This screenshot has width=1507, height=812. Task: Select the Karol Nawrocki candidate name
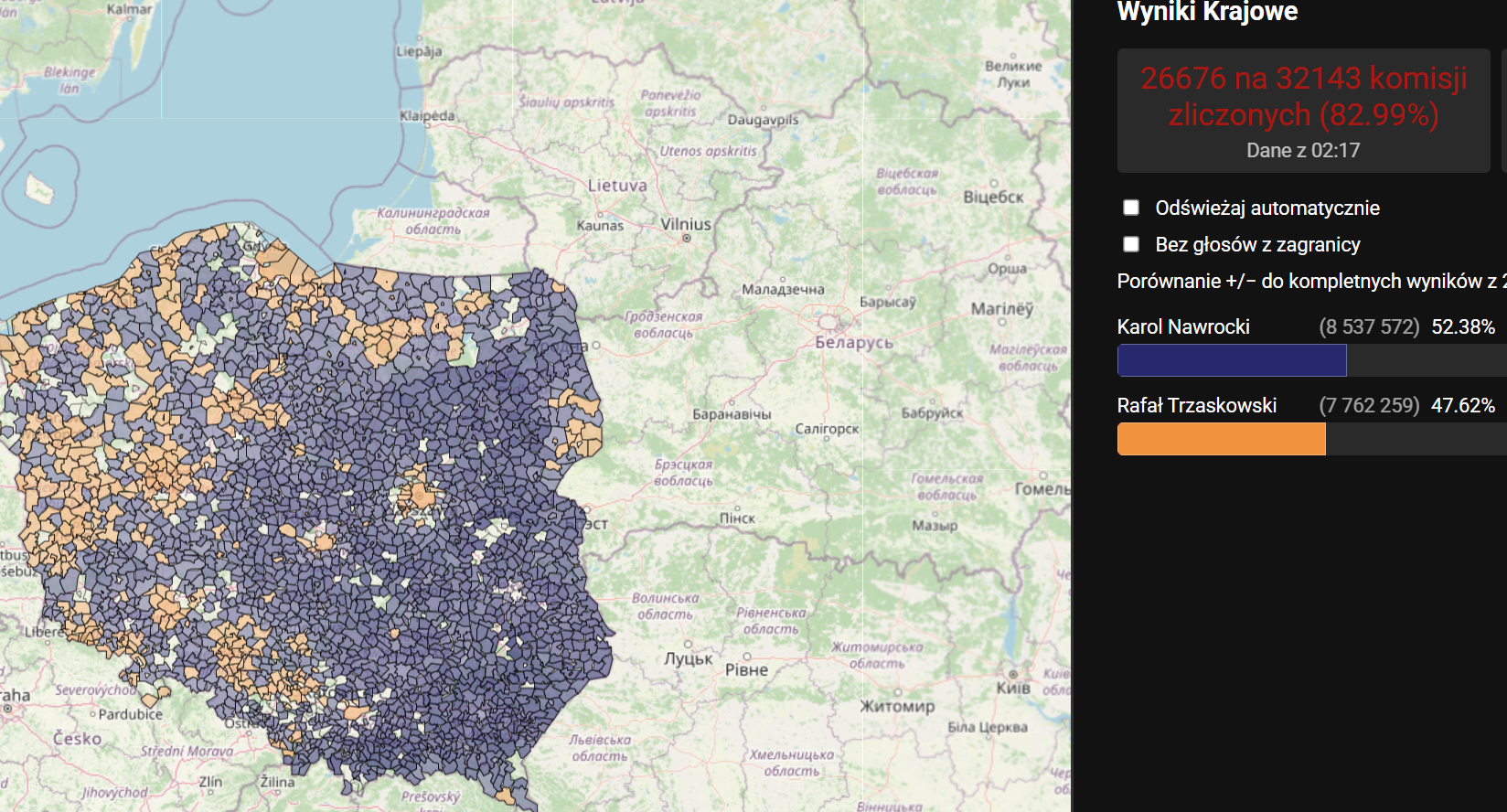1183,326
